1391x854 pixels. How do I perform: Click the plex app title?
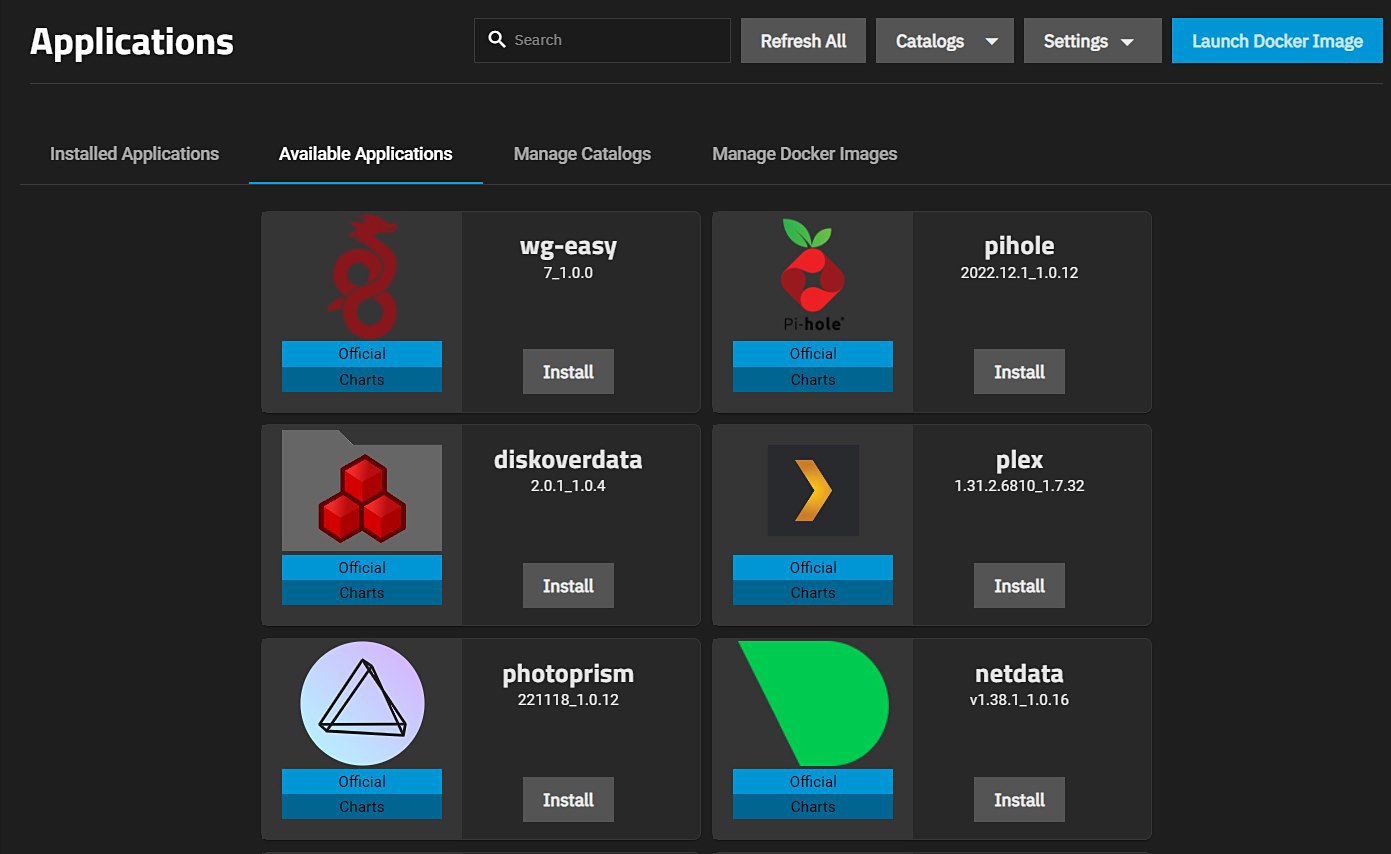click(x=1019, y=460)
